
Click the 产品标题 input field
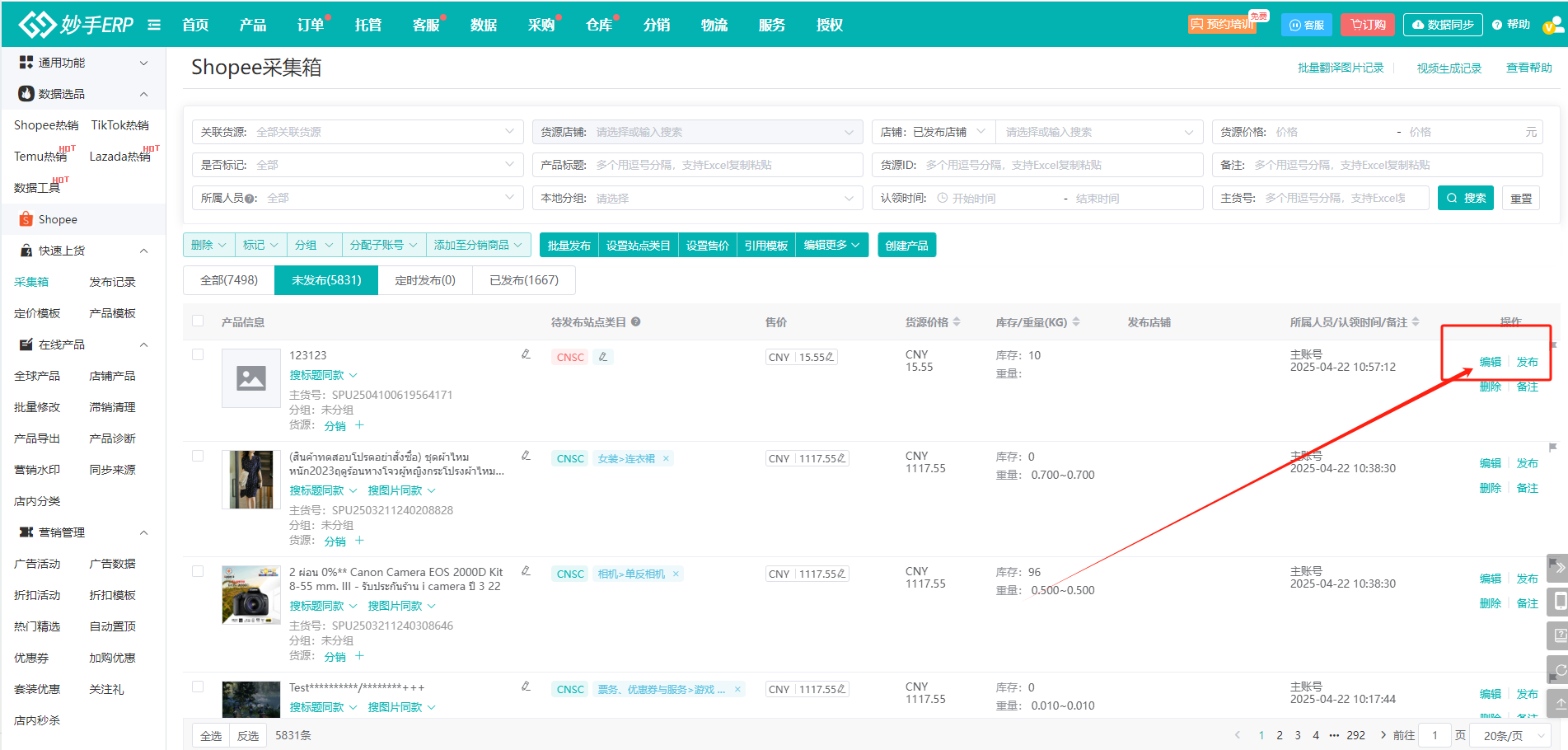point(697,165)
